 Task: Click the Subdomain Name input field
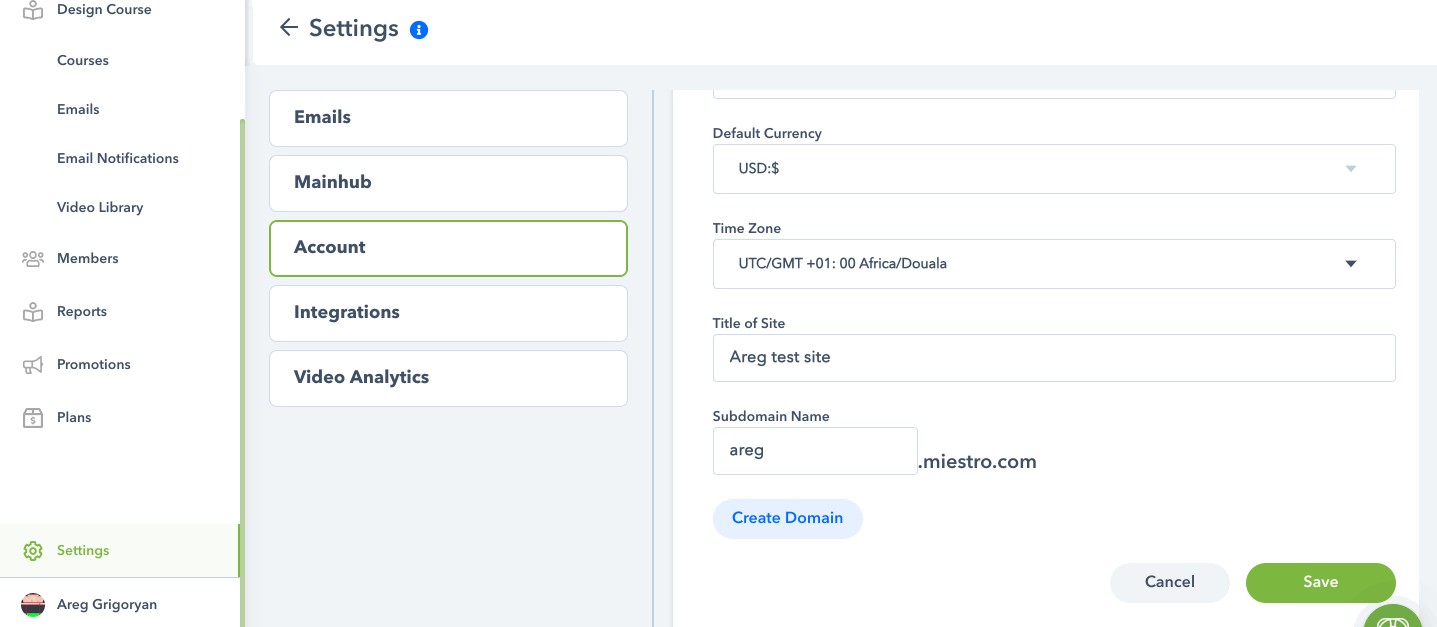[x=815, y=451]
